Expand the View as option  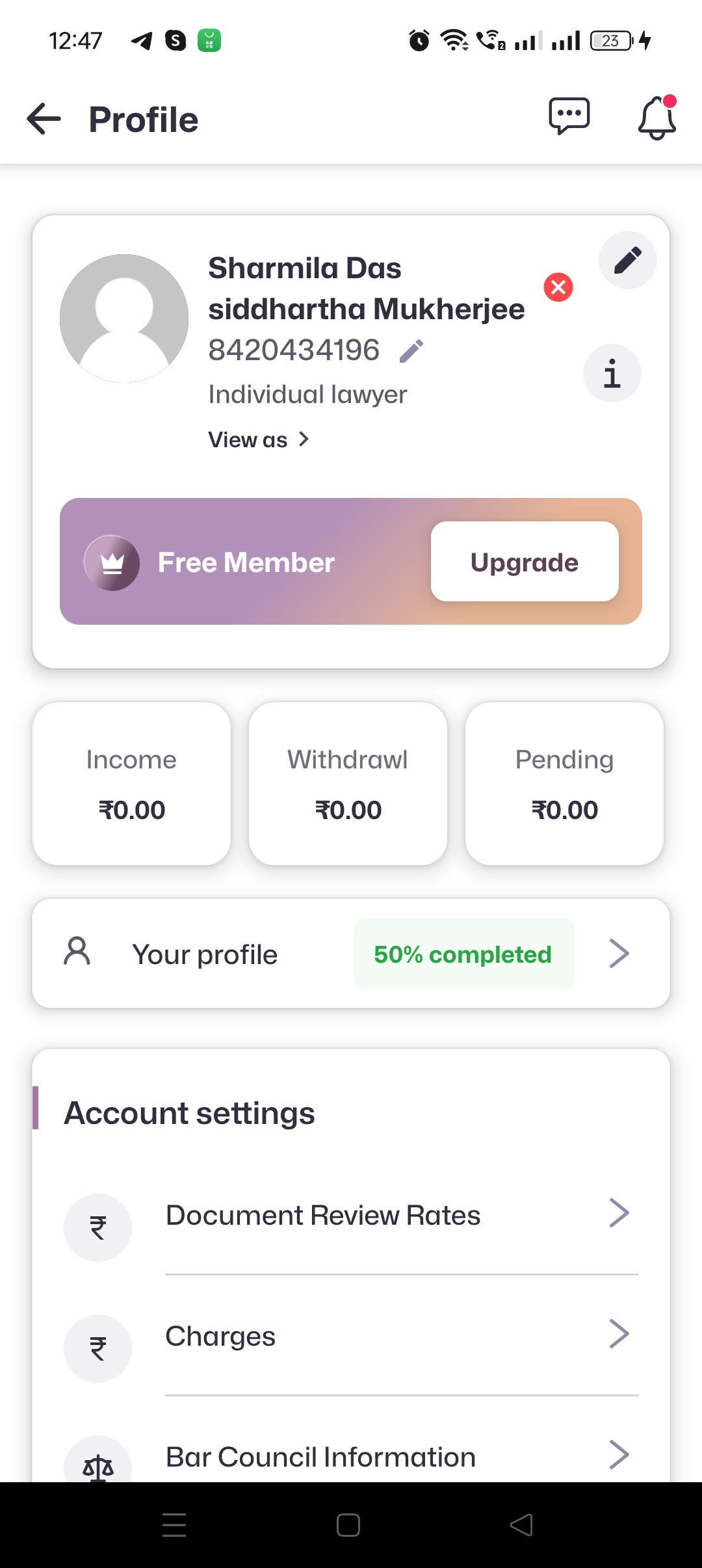pyautogui.click(x=259, y=440)
